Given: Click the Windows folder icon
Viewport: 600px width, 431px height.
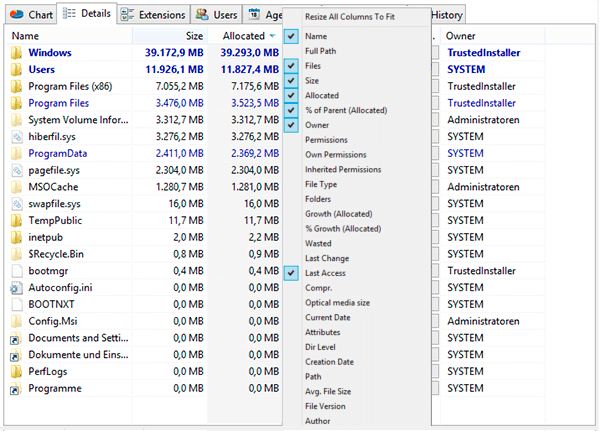Looking at the screenshot, I should 16,52.
